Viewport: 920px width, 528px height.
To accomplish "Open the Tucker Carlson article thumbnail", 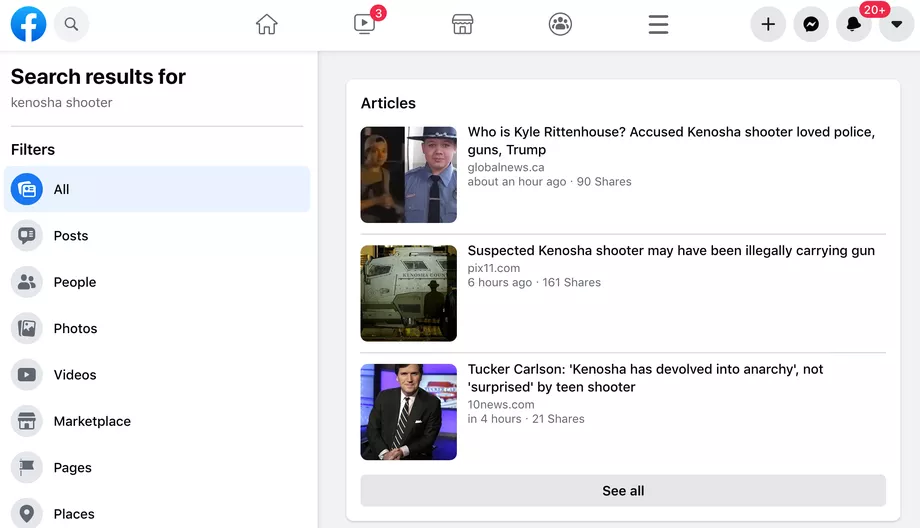I will pos(408,412).
